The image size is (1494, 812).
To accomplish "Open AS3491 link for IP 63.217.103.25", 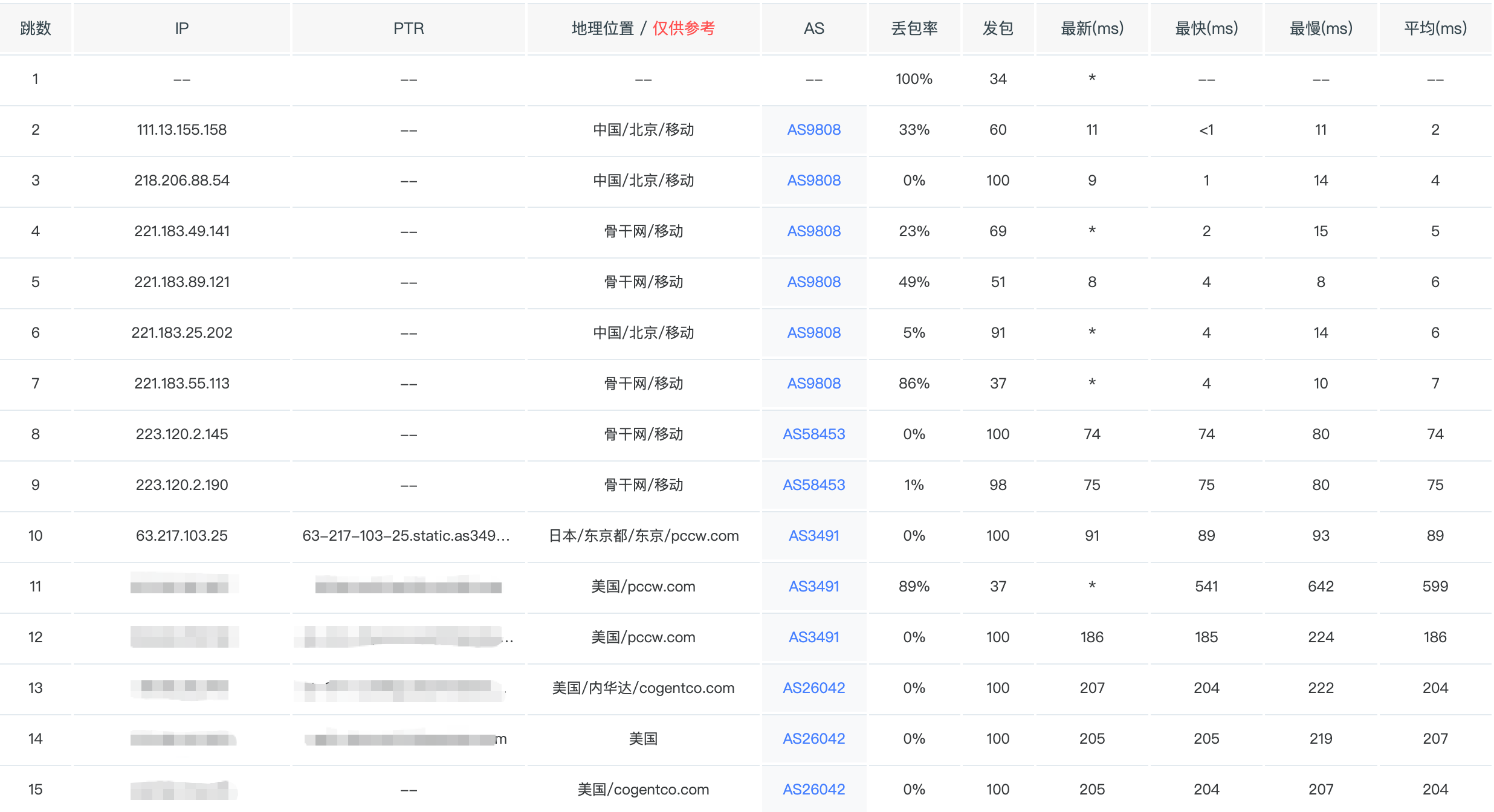I will point(813,536).
